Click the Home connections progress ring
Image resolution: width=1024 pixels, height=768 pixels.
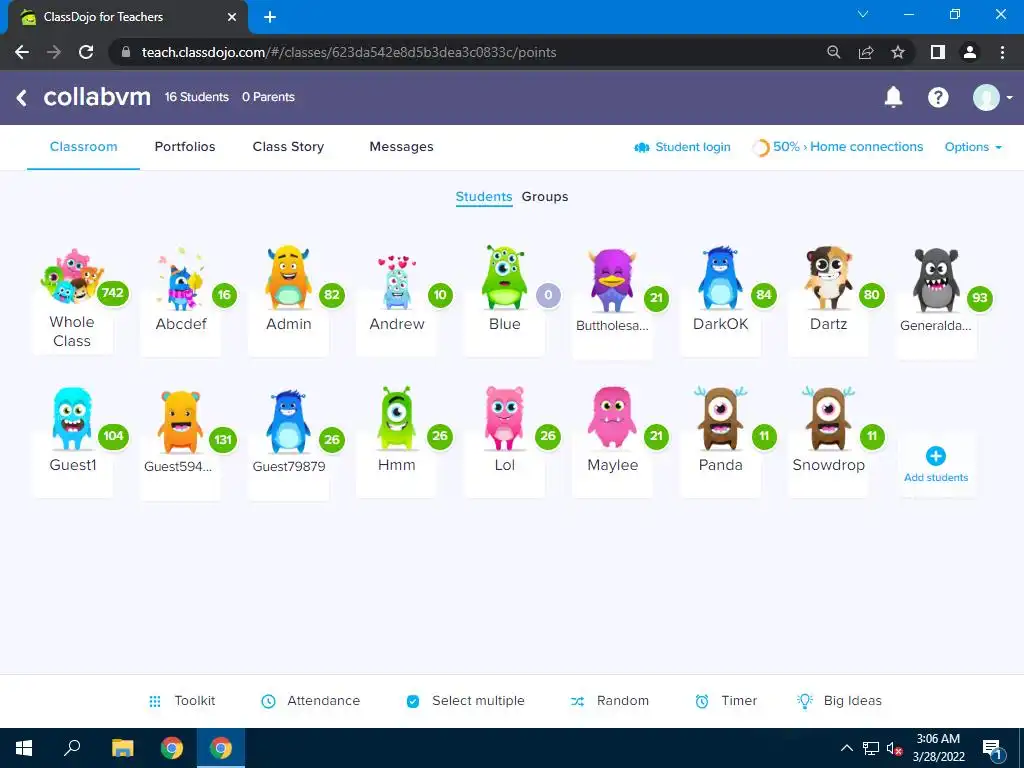[x=760, y=148]
